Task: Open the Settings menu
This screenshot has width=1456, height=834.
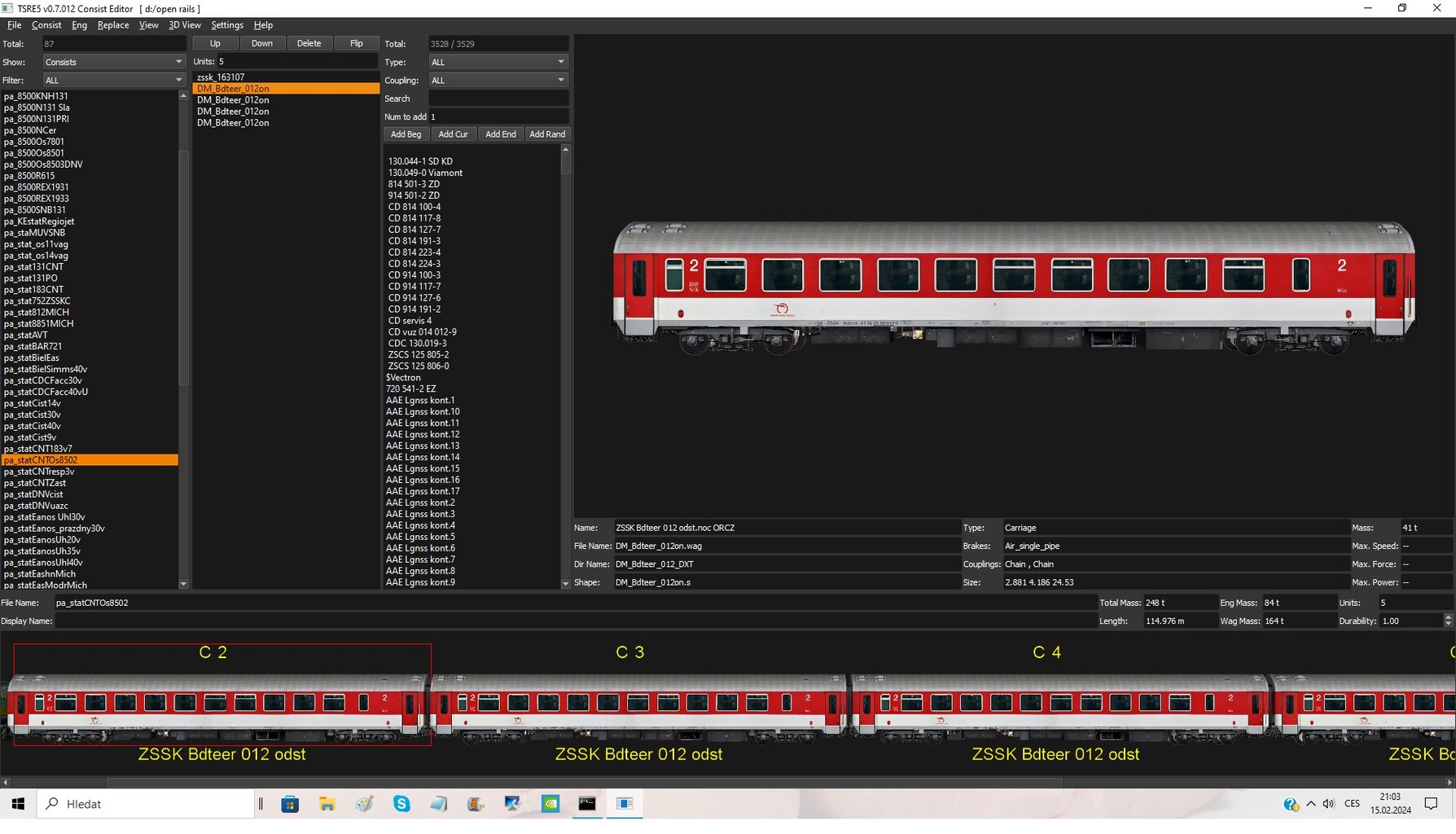Action: (227, 25)
